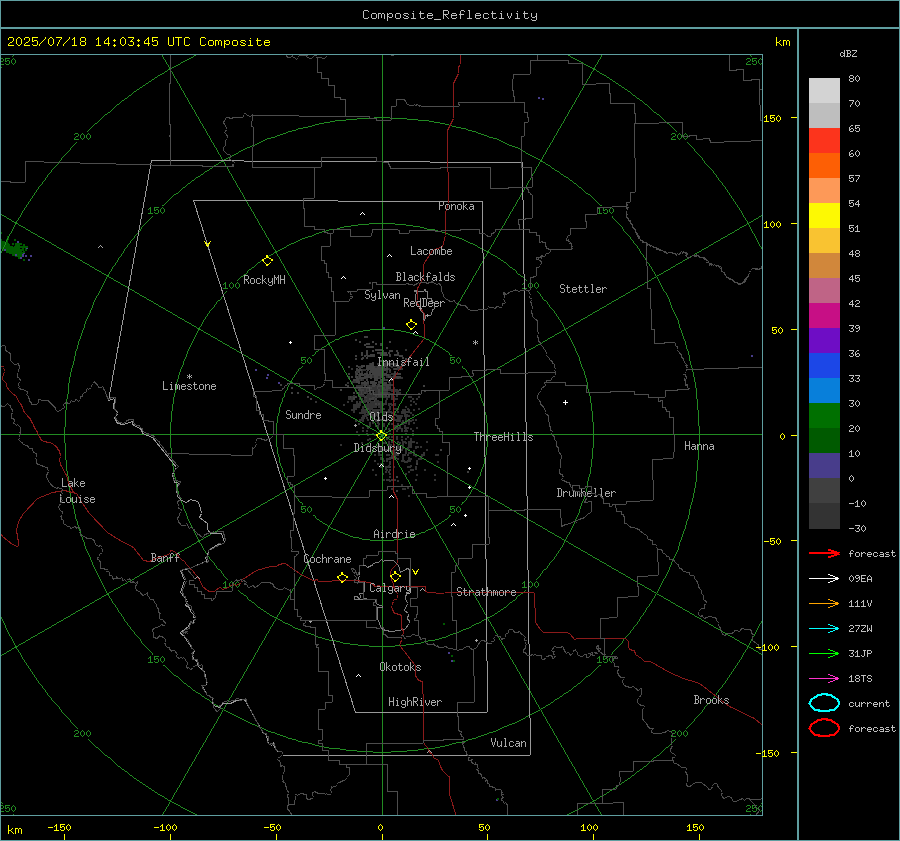
Task: Click the Lacombe city label
Action: point(431,251)
